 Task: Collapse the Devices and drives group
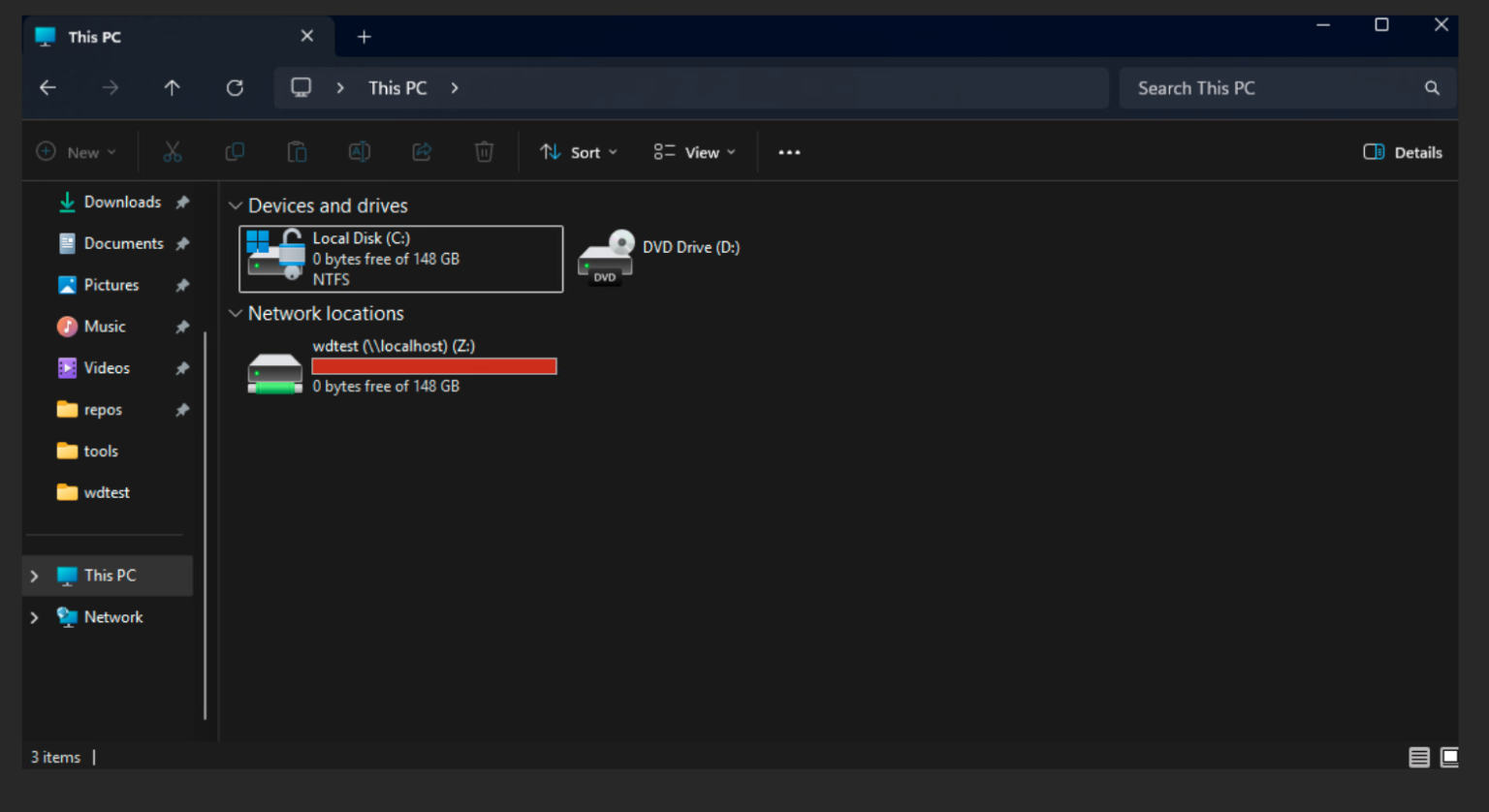[x=235, y=206]
